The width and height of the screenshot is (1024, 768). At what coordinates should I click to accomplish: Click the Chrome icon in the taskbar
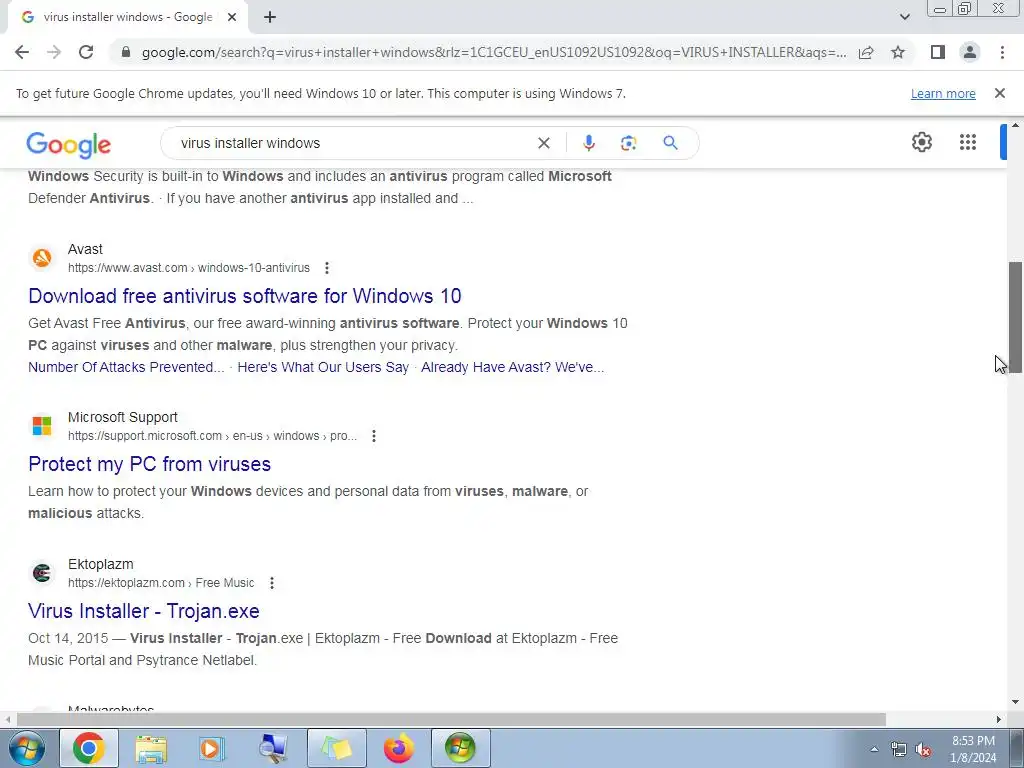click(89, 748)
